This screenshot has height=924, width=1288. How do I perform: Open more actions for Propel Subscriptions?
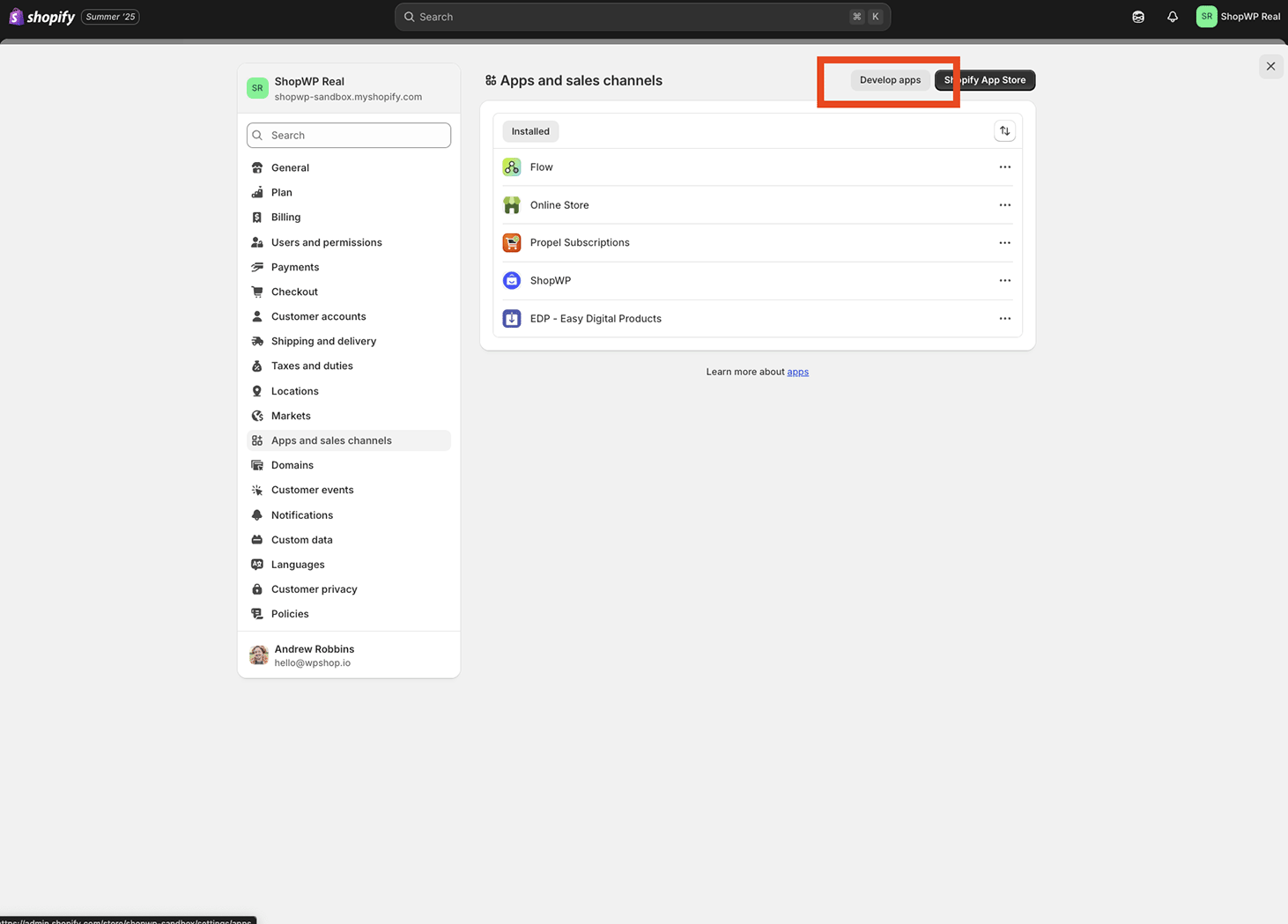click(1004, 243)
